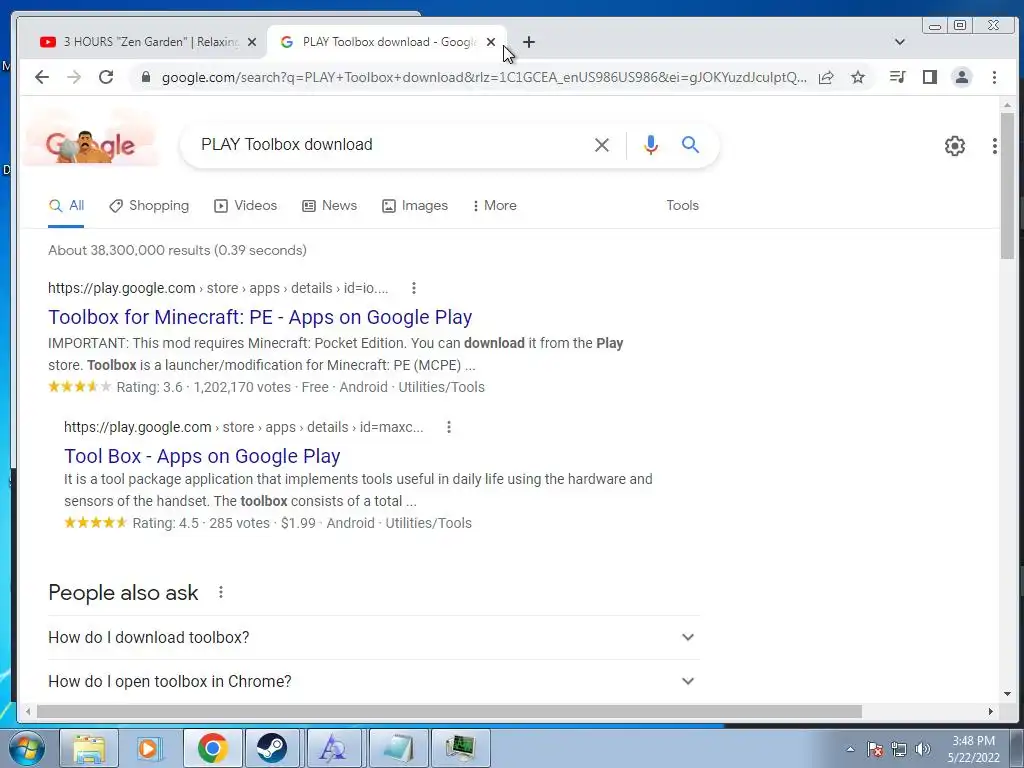
Task: Open the More search filters menu
Action: pyautogui.click(x=494, y=205)
